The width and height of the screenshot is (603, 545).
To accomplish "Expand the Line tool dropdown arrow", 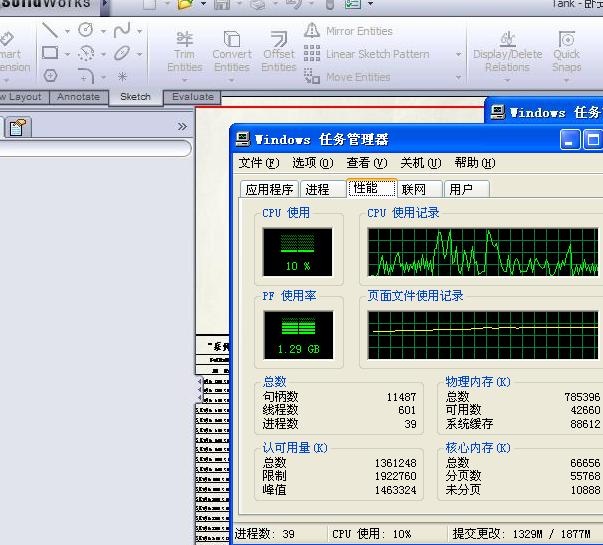I will (x=67, y=31).
